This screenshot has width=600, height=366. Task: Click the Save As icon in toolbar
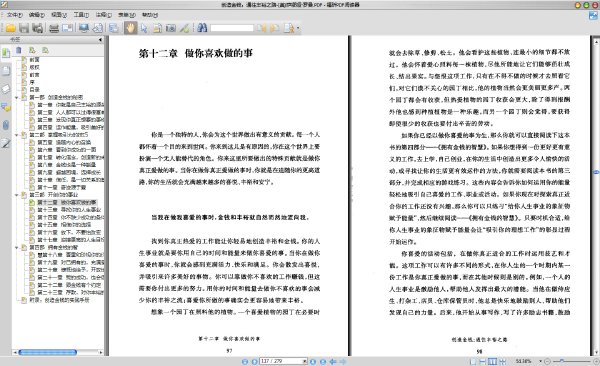(x=38, y=28)
